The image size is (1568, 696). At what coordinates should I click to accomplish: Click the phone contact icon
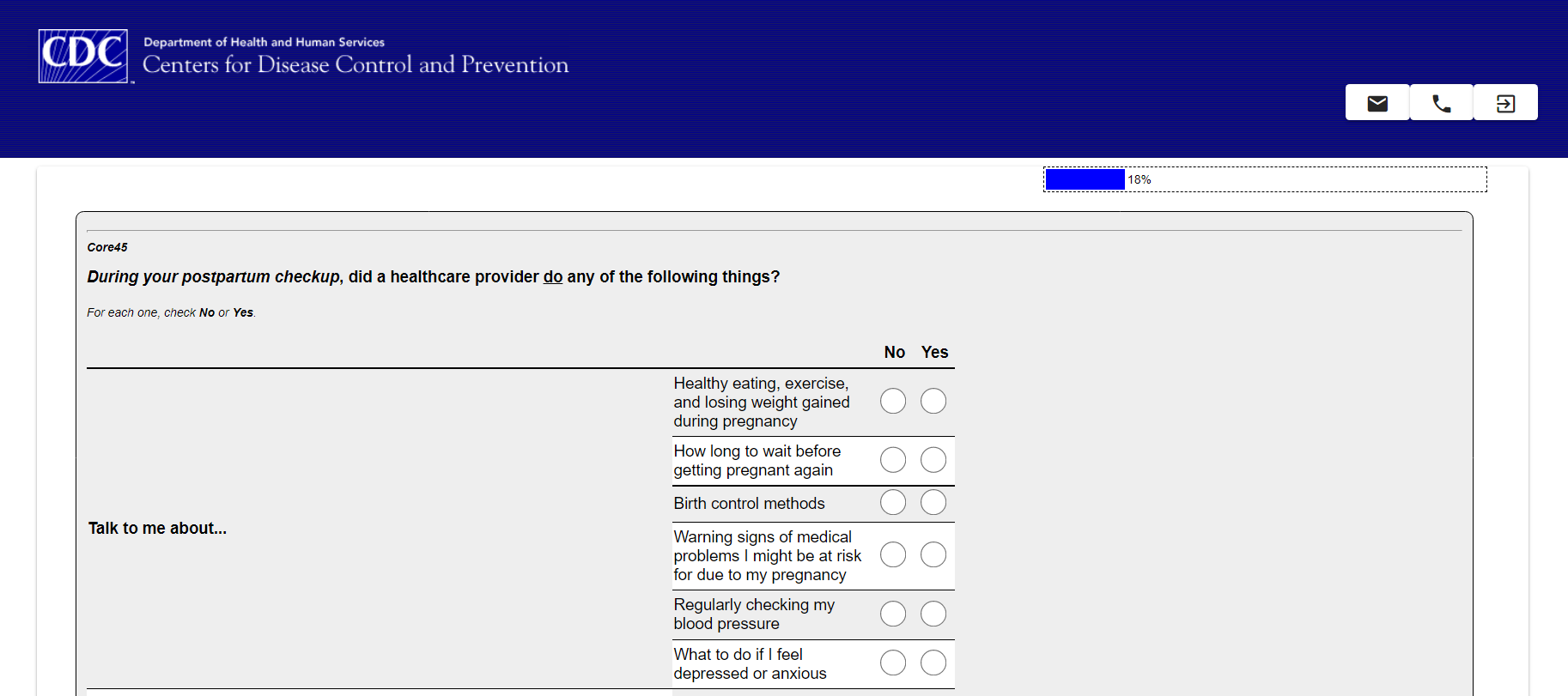coord(1442,103)
